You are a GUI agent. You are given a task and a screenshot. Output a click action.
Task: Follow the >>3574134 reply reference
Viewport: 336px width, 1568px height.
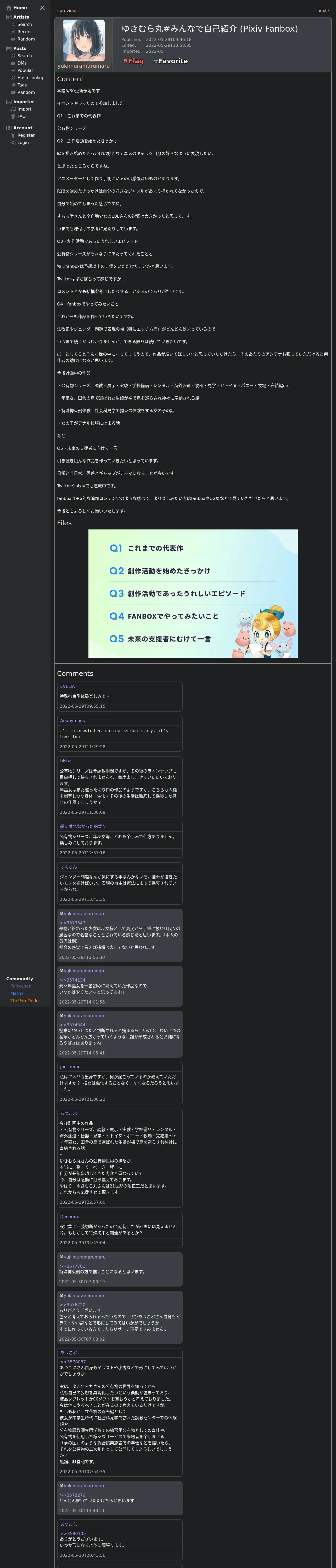(72, 980)
